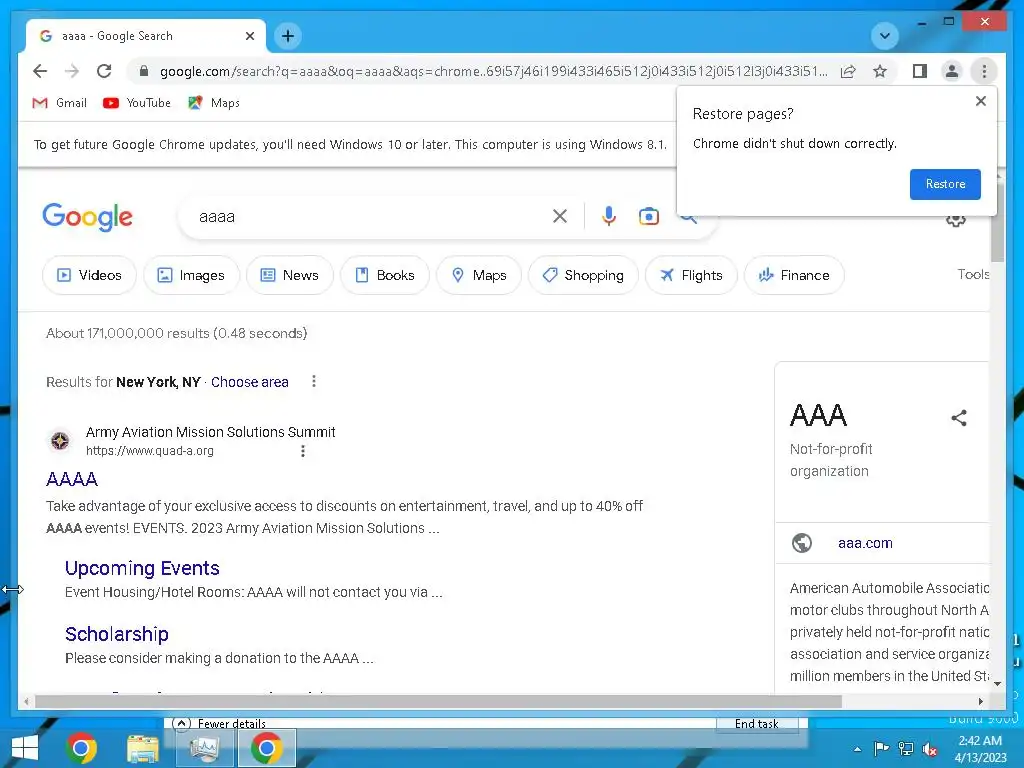The width and height of the screenshot is (1024, 768).
Task: Switch to the Finance results tab
Action: (794, 275)
